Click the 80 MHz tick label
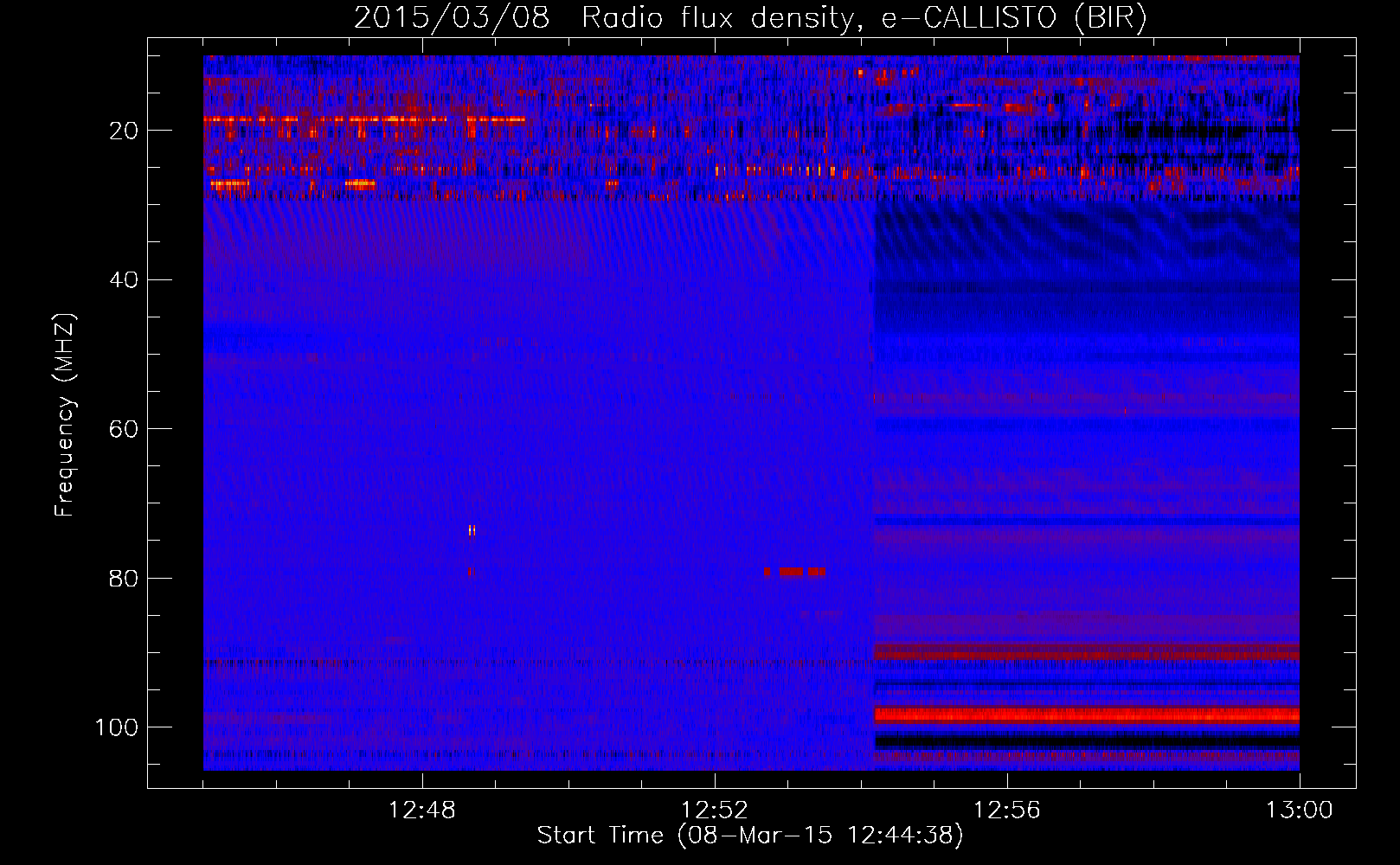The image size is (1400, 865). tap(124, 578)
